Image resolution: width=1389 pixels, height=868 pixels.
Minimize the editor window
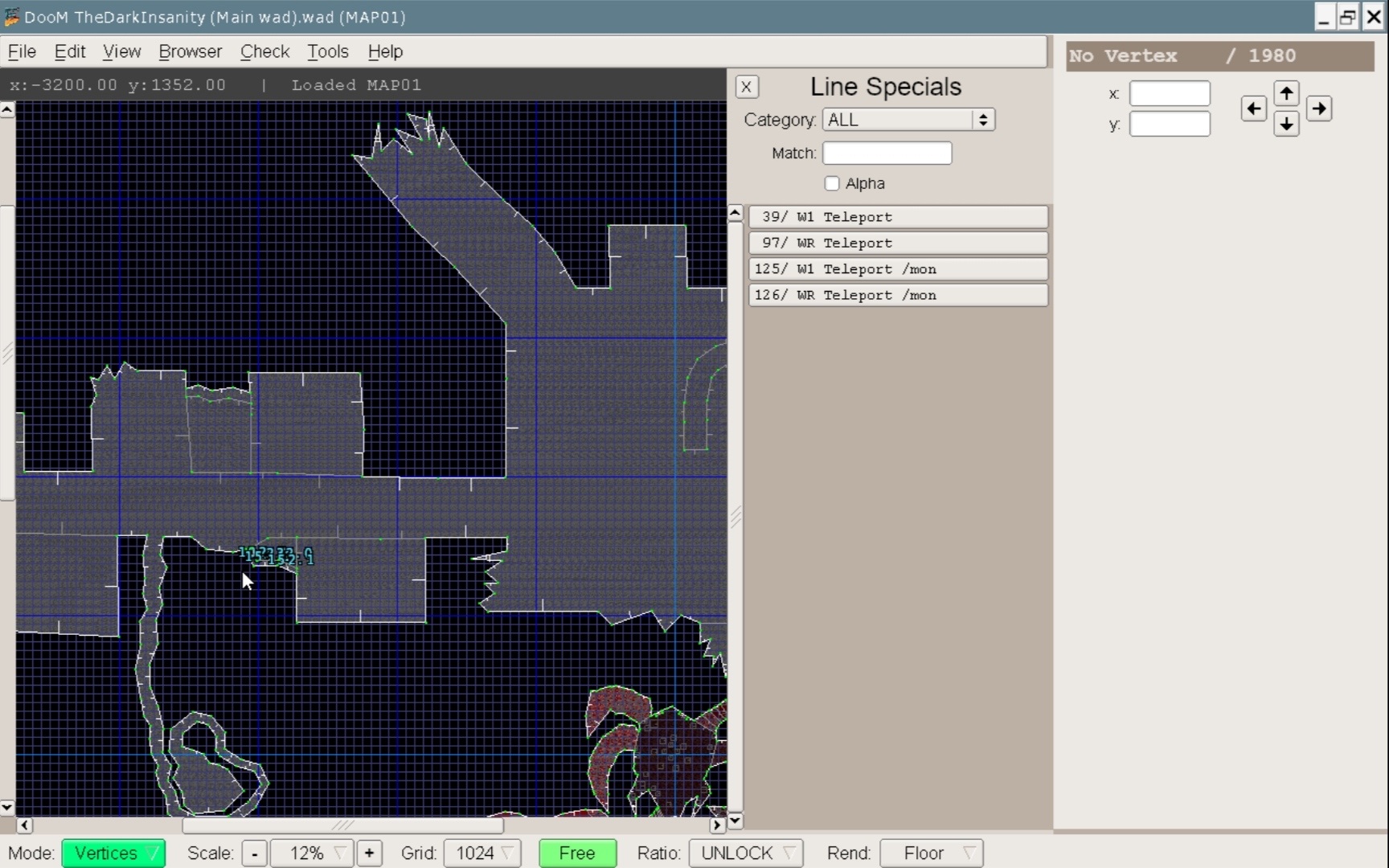[1324, 17]
